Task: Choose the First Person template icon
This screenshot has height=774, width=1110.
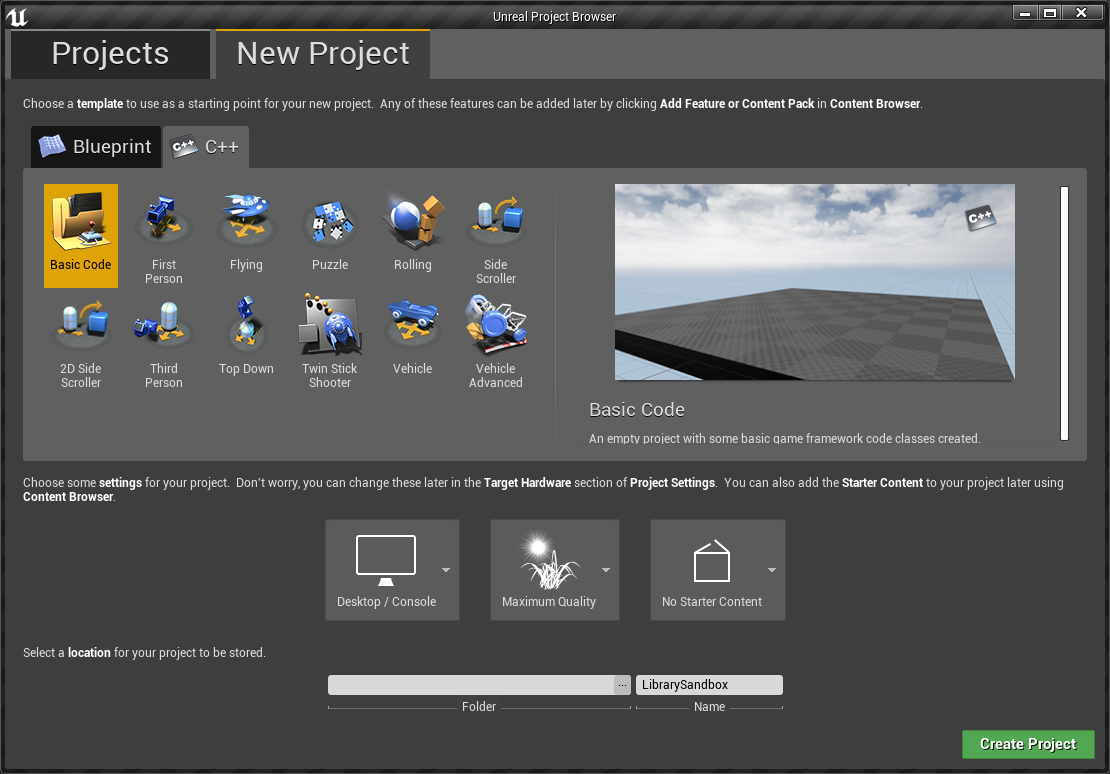Action: tap(164, 220)
